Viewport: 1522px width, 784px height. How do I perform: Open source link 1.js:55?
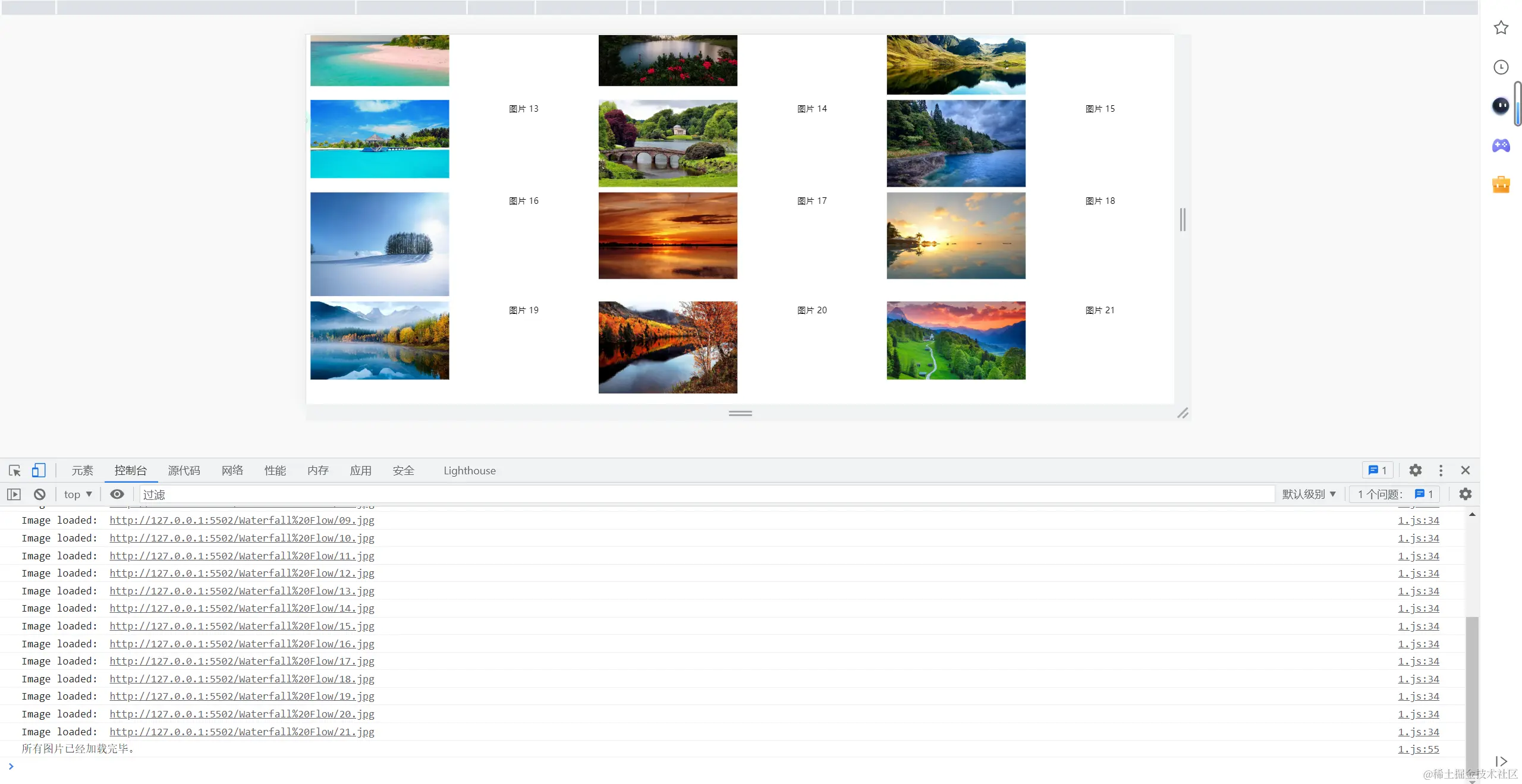1418,750
